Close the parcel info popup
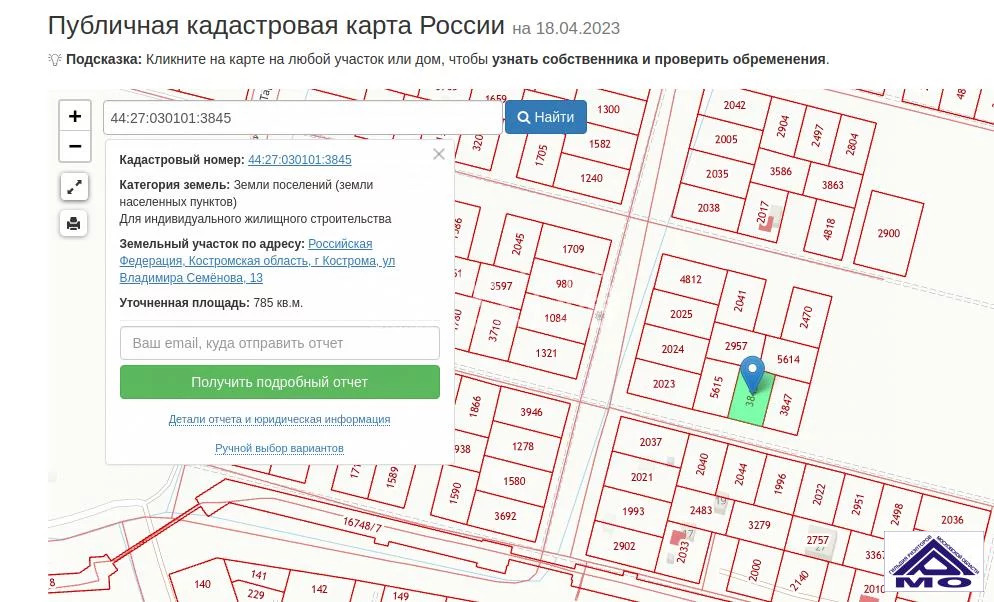994x602 pixels. [x=439, y=154]
